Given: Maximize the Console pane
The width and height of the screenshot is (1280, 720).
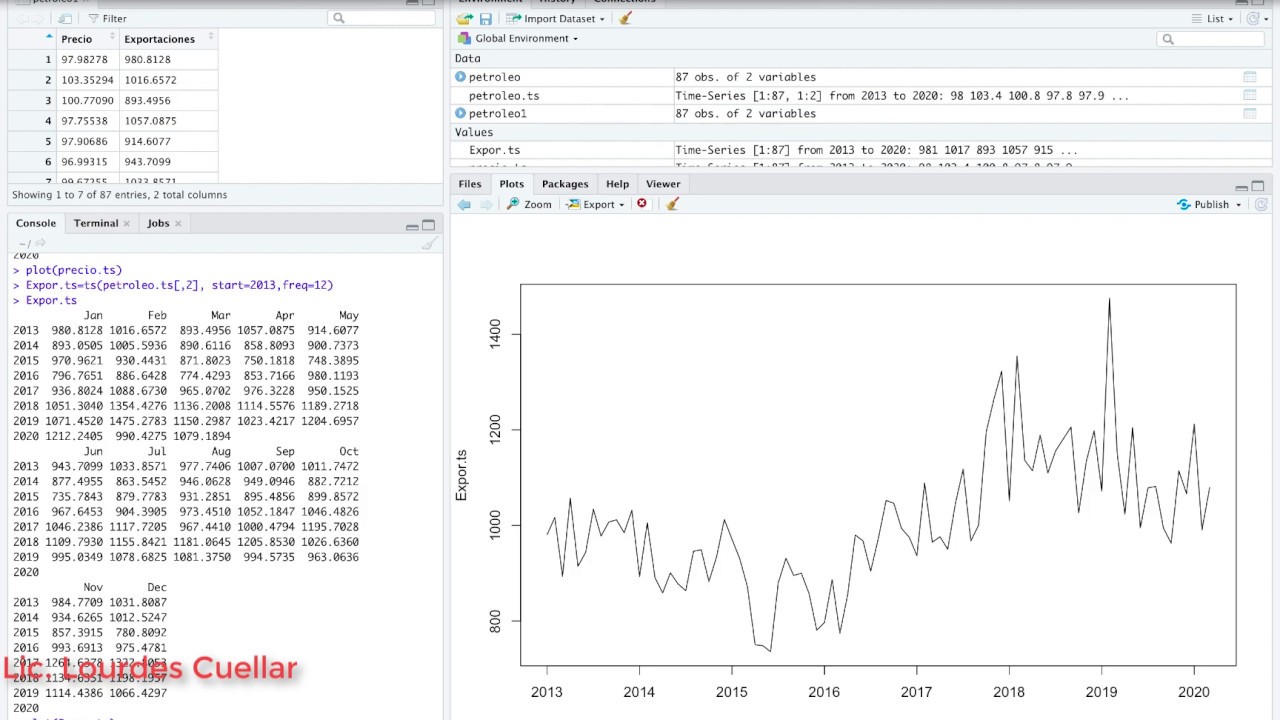Looking at the screenshot, I should pos(428,225).
